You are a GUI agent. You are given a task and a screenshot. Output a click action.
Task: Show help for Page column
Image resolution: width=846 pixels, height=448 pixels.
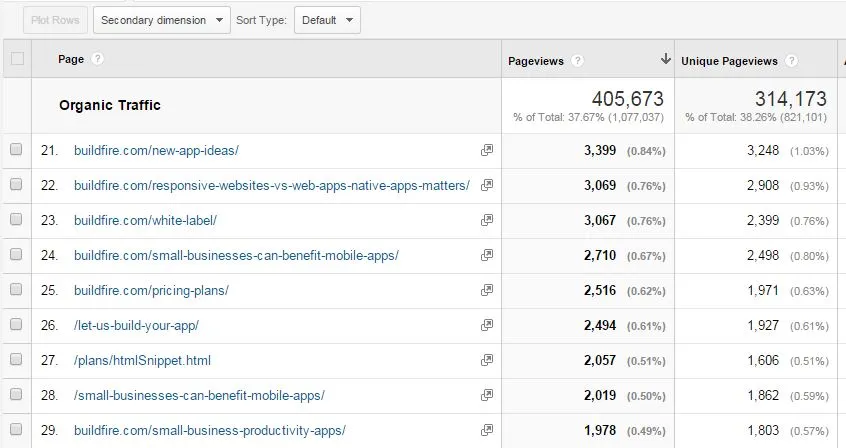(x=97, y=59)
